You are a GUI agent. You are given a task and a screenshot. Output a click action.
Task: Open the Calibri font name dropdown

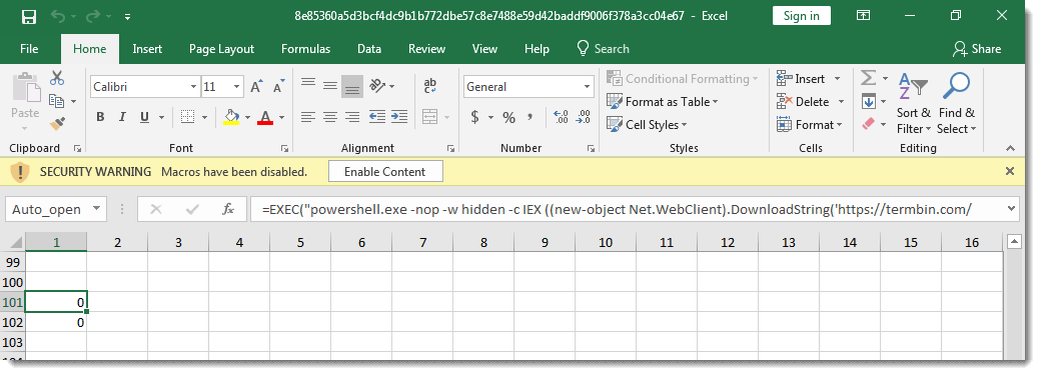click(x=194, y=87)
